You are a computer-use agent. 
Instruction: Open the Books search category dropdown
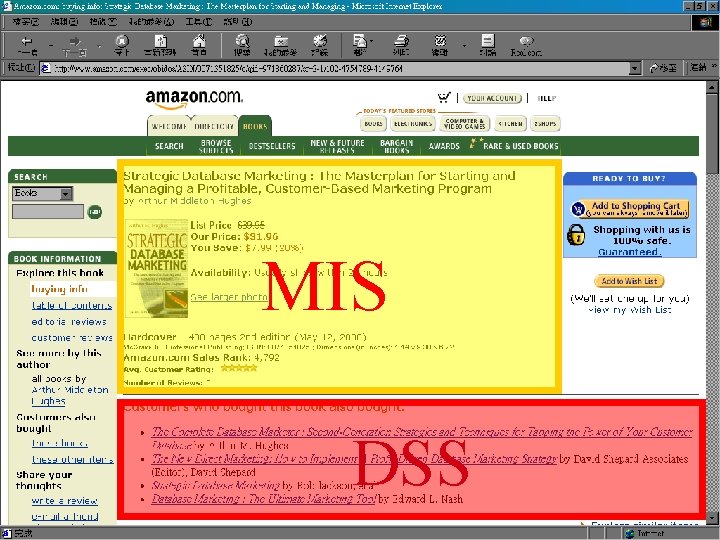[67, 194]
